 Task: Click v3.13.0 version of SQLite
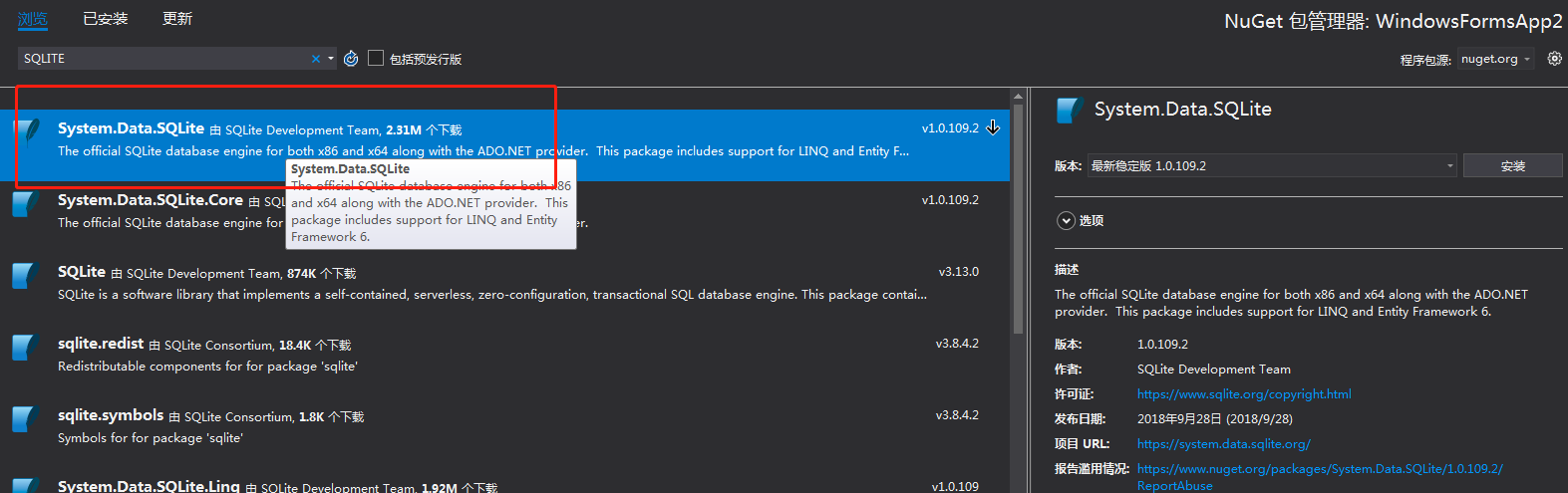(x=959, y=272)
